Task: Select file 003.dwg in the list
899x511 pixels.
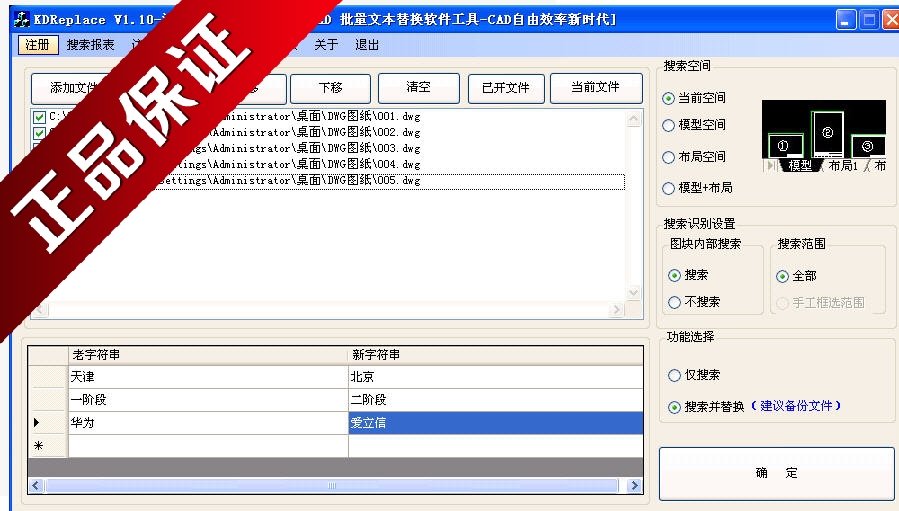Action: pyautogui.click(x=330, y=149)
